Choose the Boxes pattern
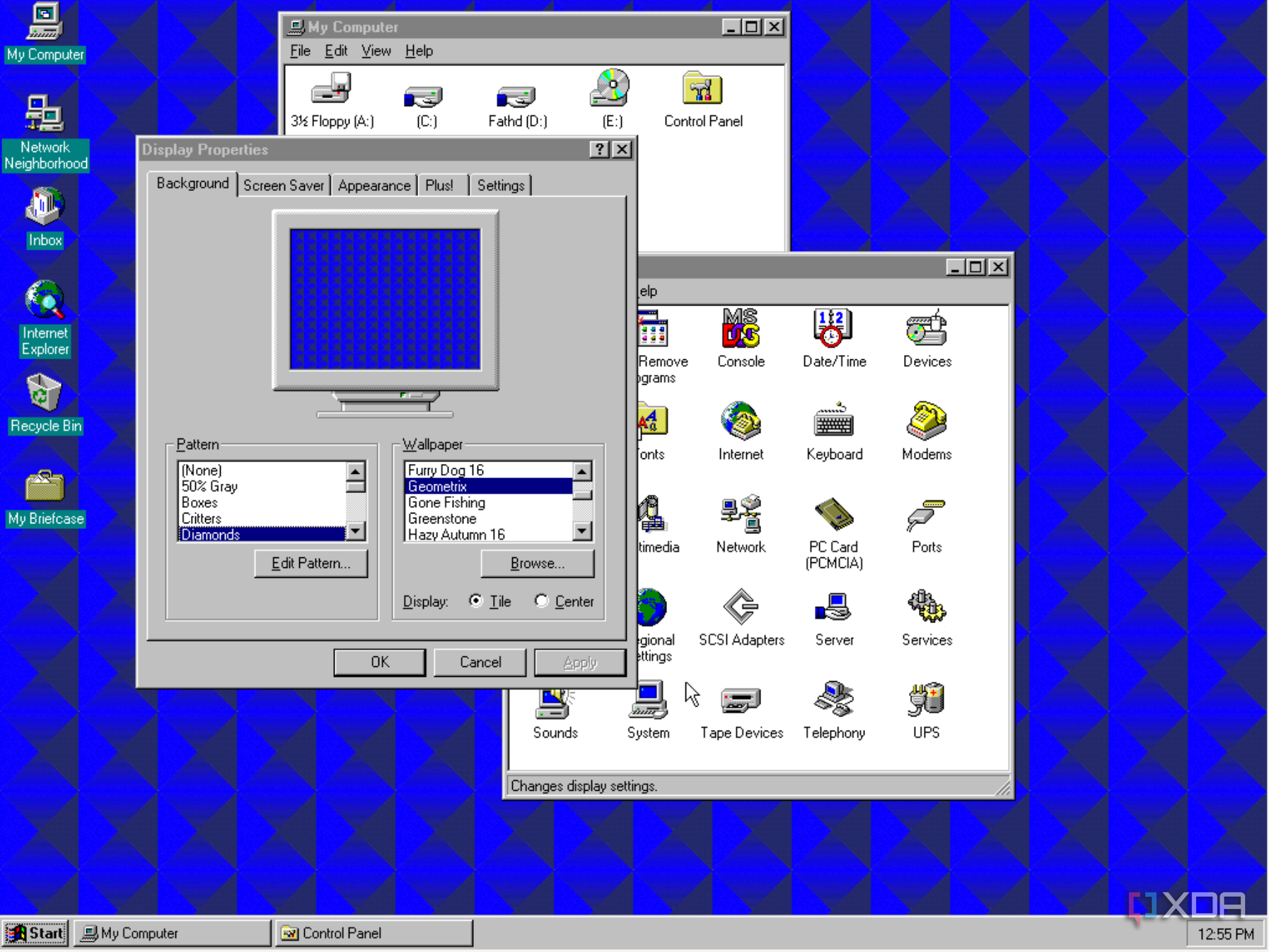1269x952 pixels. [262, 502]
